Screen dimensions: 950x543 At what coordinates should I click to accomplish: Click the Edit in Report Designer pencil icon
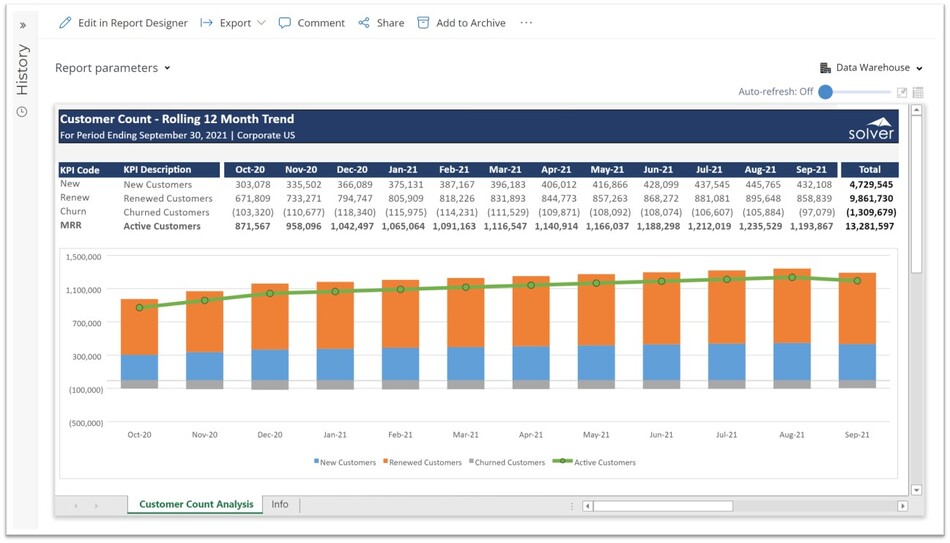pos(65,23)
